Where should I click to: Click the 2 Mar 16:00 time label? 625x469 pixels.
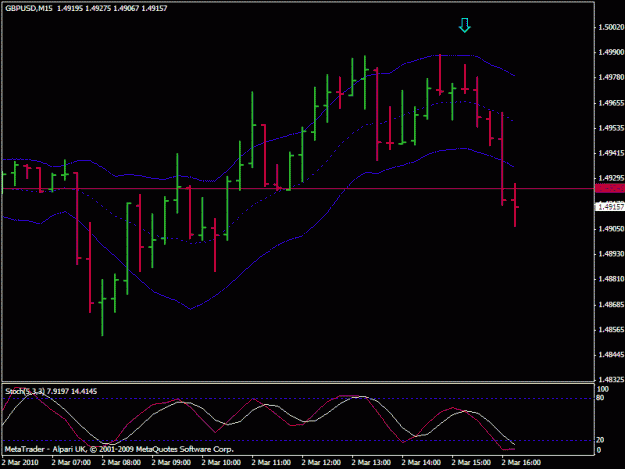pos(521,463)
